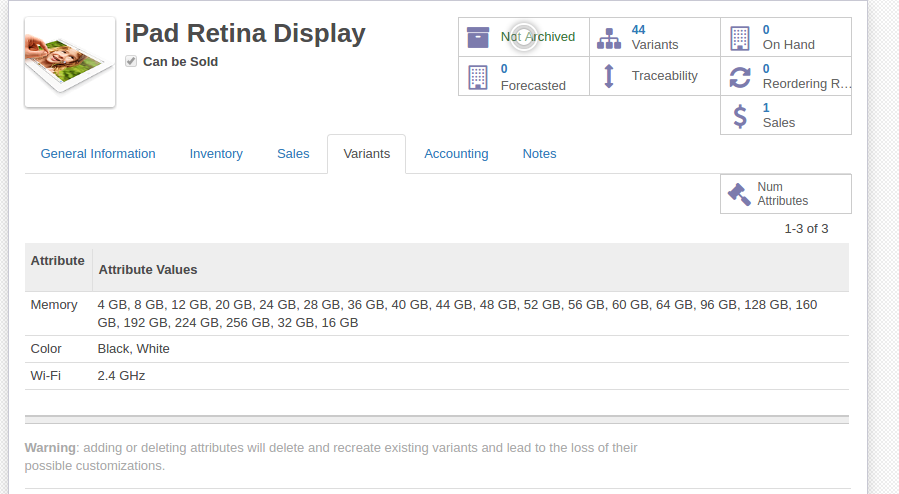Click the variants sitemap icon
The height and width of the screenshot is (494, 899).
click(x=609, y=38)
